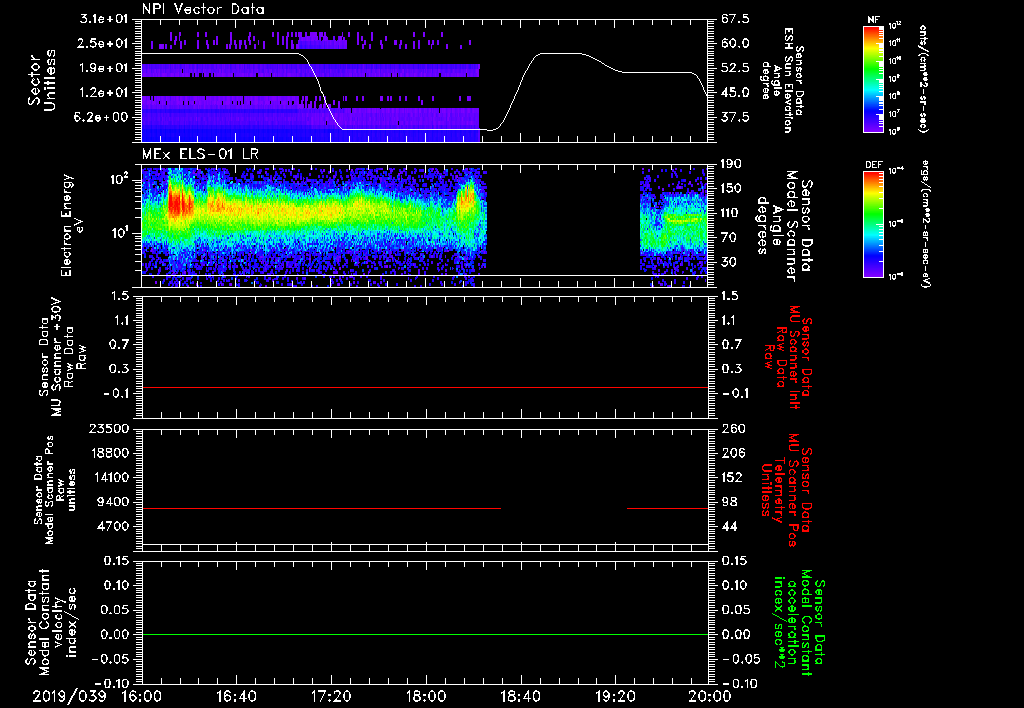This screenshot has height=708, width=1024.
Task: Click the "19:20" time tick label
Action: (615, 696)
